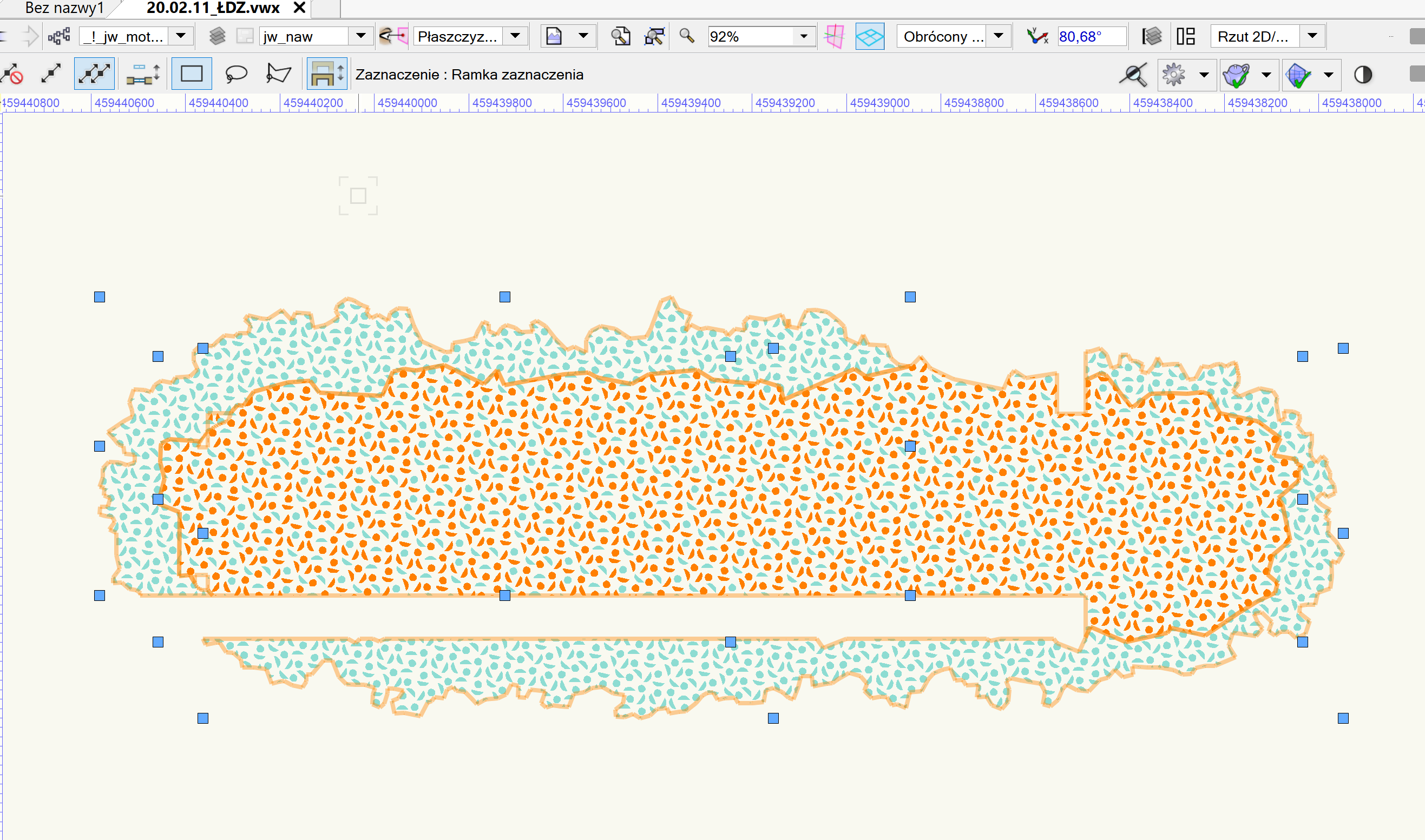Click the stacked layers icon near class dropdown
Image resolution: width=1425 pixels, height=840 pixels.
click(217, 36)
